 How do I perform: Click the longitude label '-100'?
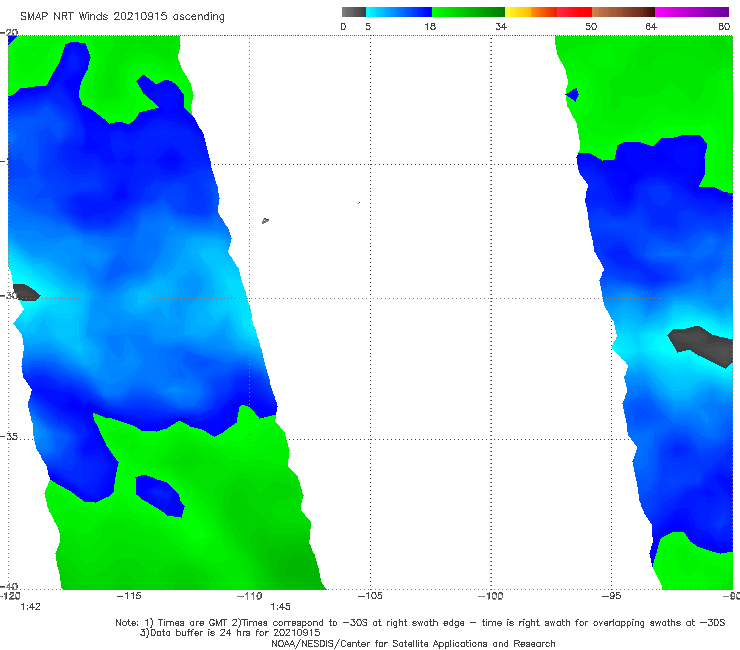coord(491,596)
